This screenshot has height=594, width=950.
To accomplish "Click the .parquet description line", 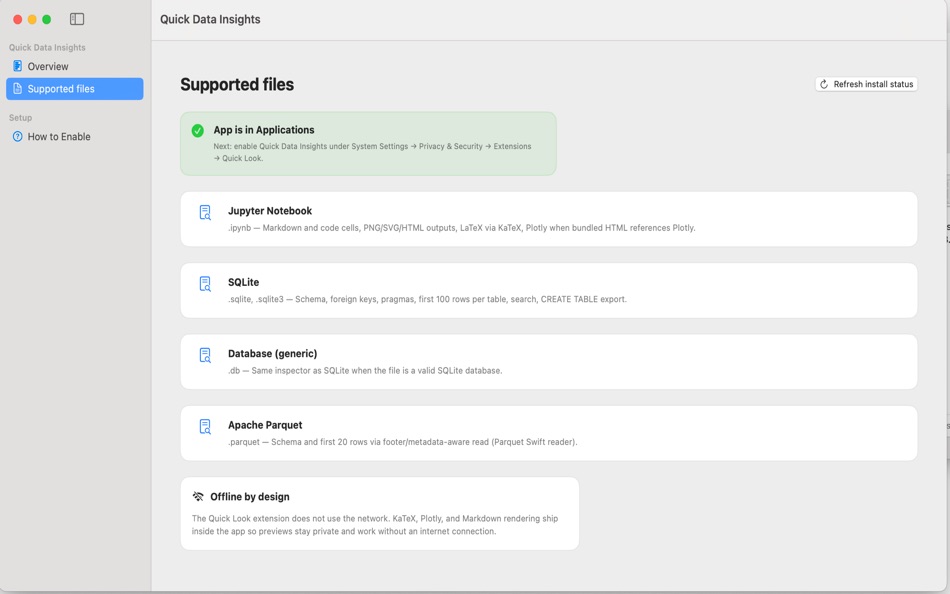I will pos(402,442).
